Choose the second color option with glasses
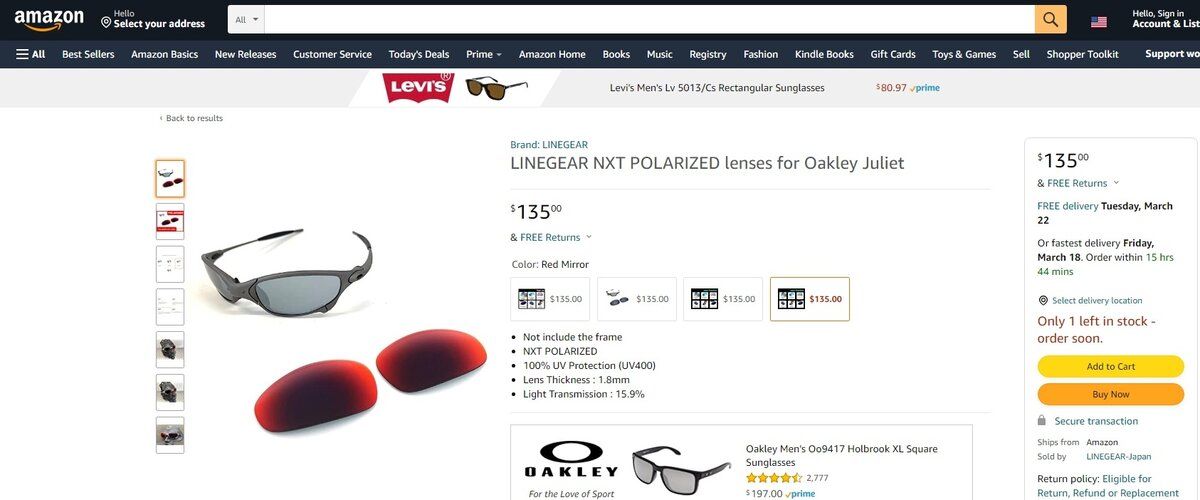Image resolution: width=1200 pixels, height=500 pixels. tap(637, 299)
